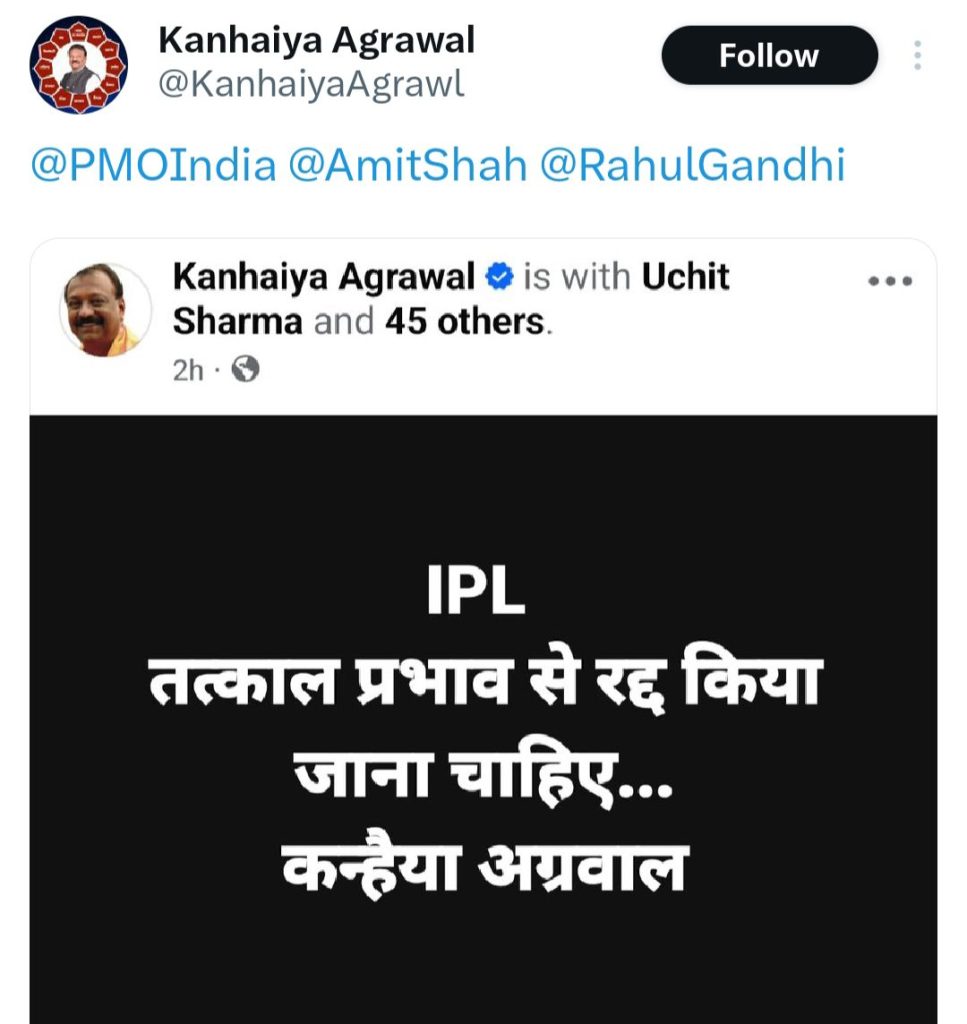Click the Hindi text about cancelling IPL
The height and width of the screenshot is (1024, 967).
point(486,729)
